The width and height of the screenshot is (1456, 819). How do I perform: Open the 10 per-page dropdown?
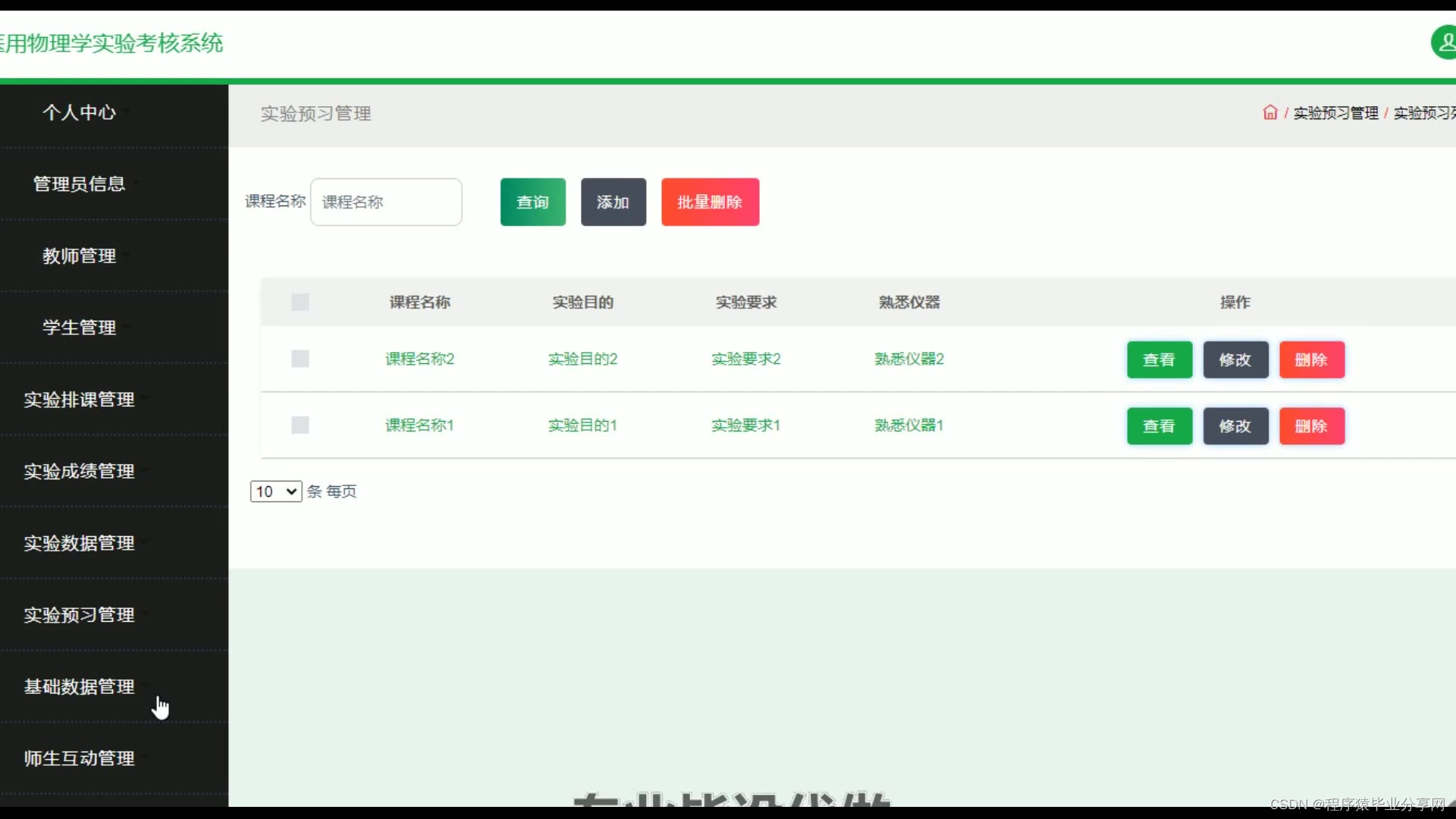tap(276, 491)
